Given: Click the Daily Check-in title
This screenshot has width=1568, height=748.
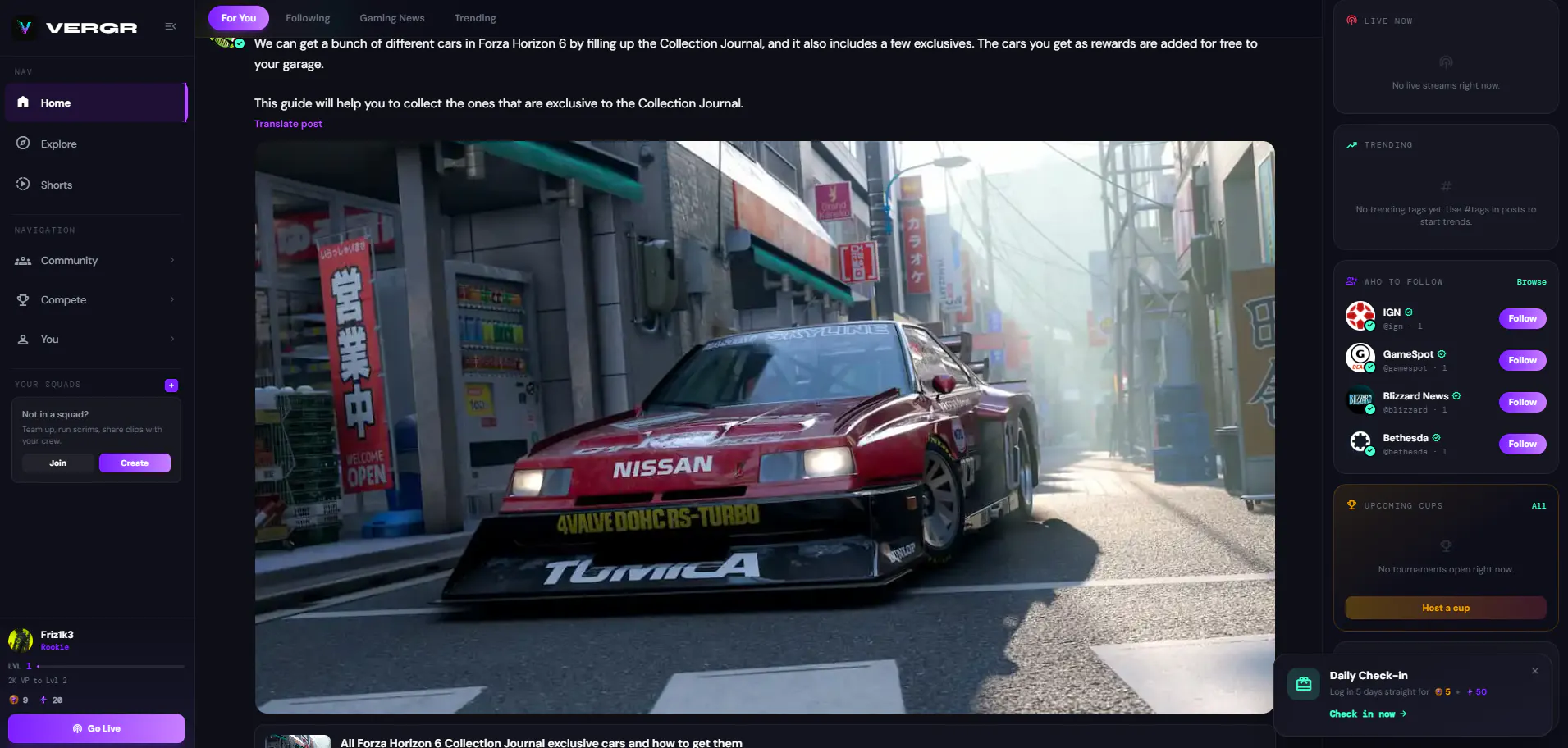Looking at the screenshot, I should coord(1369,676).
